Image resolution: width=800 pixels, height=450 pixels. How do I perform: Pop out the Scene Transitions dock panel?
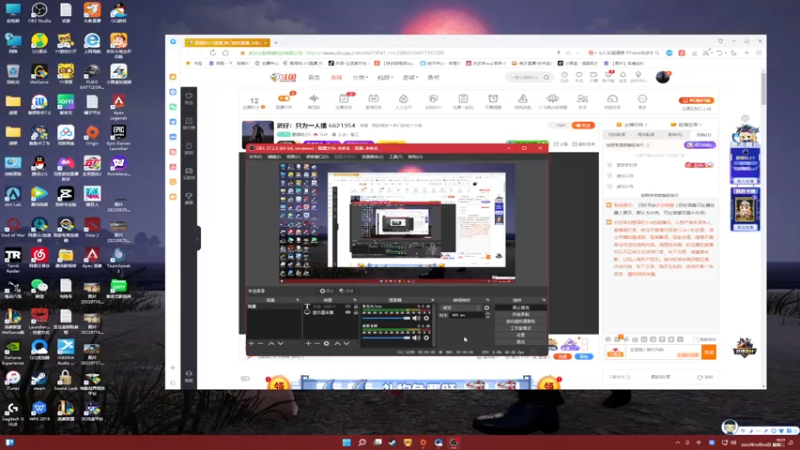pyautogui.click(x=488, y=300)
